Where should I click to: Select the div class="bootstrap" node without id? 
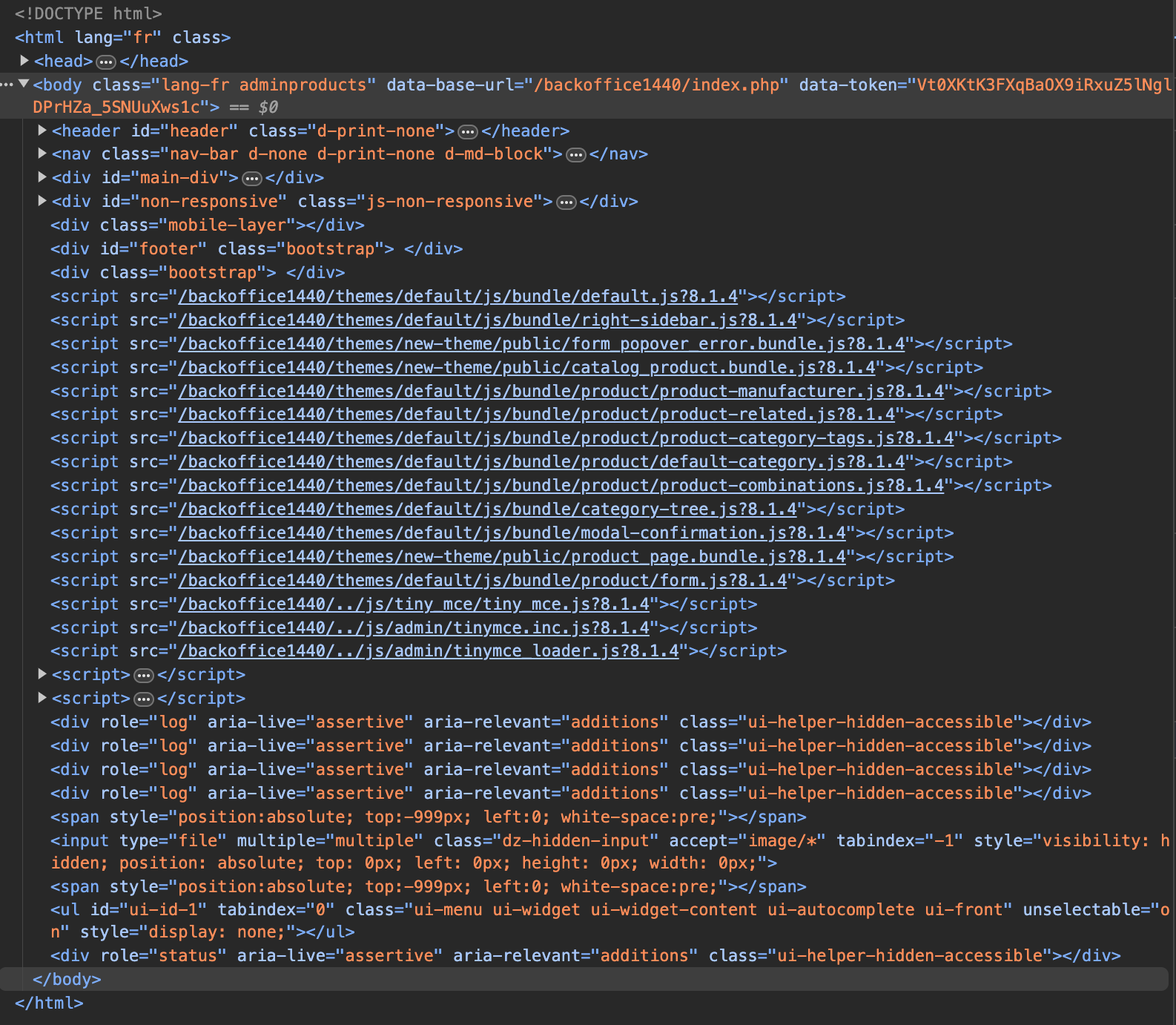(x=198, y=272)
